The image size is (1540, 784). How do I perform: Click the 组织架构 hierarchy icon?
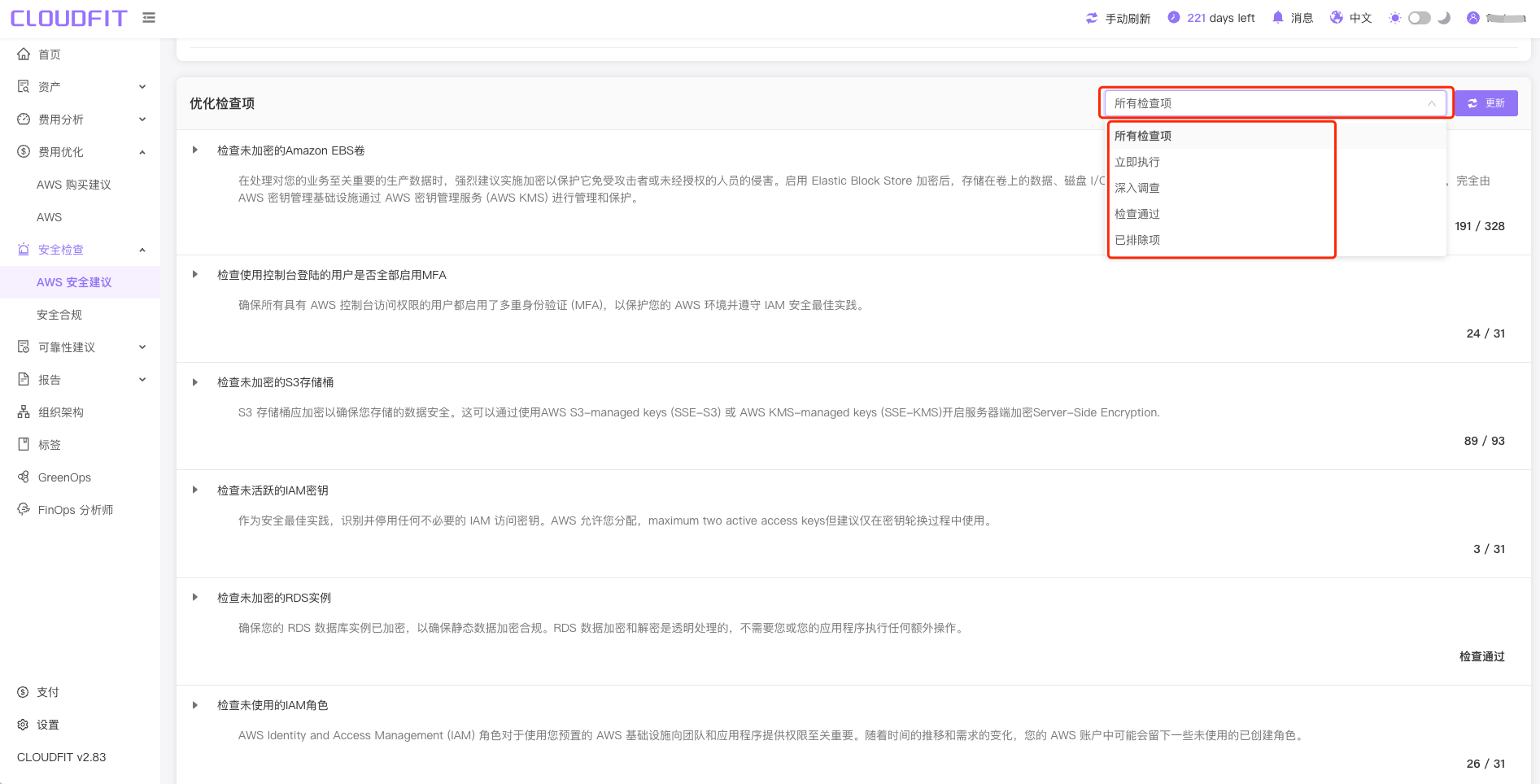24,412
